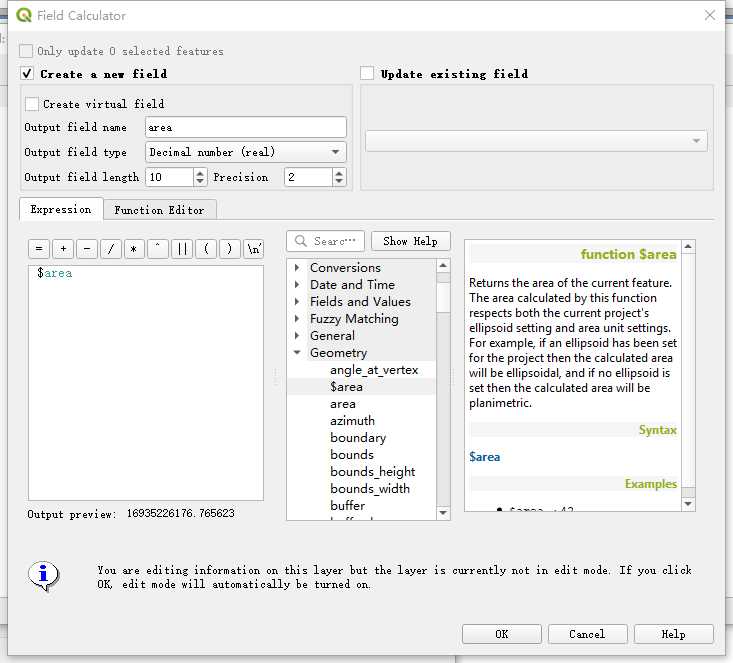Image resolution: width=733 pixels, height=663 pixels.
Task: Select the bounds function
Action: pyautogui.click(x=352, y=454)
